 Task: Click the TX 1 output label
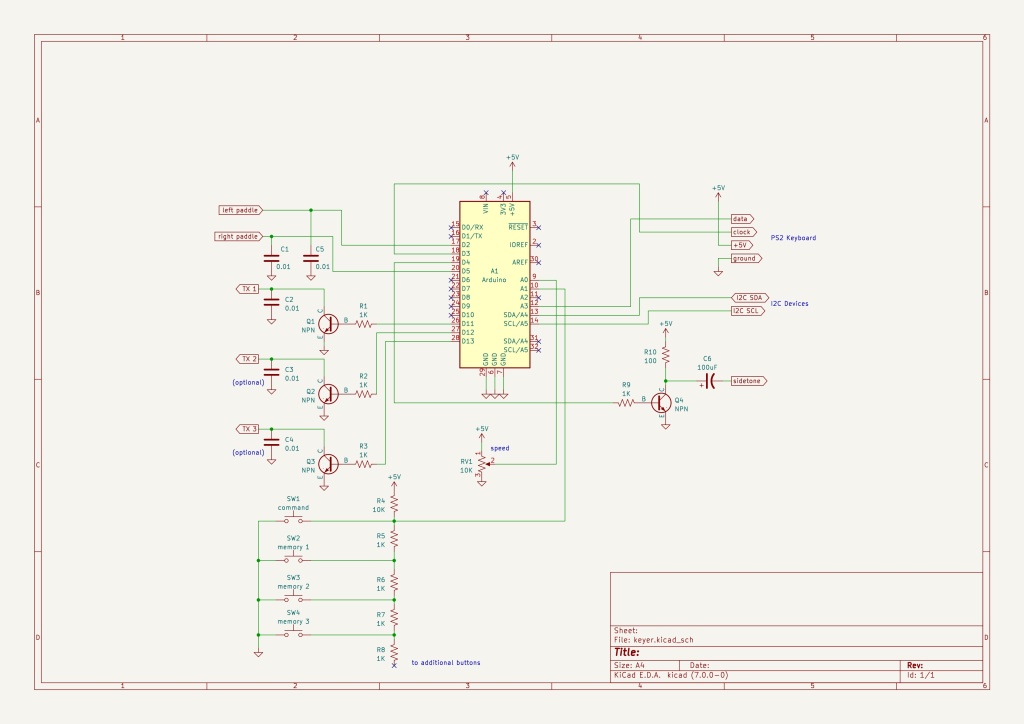click(247, 289)
